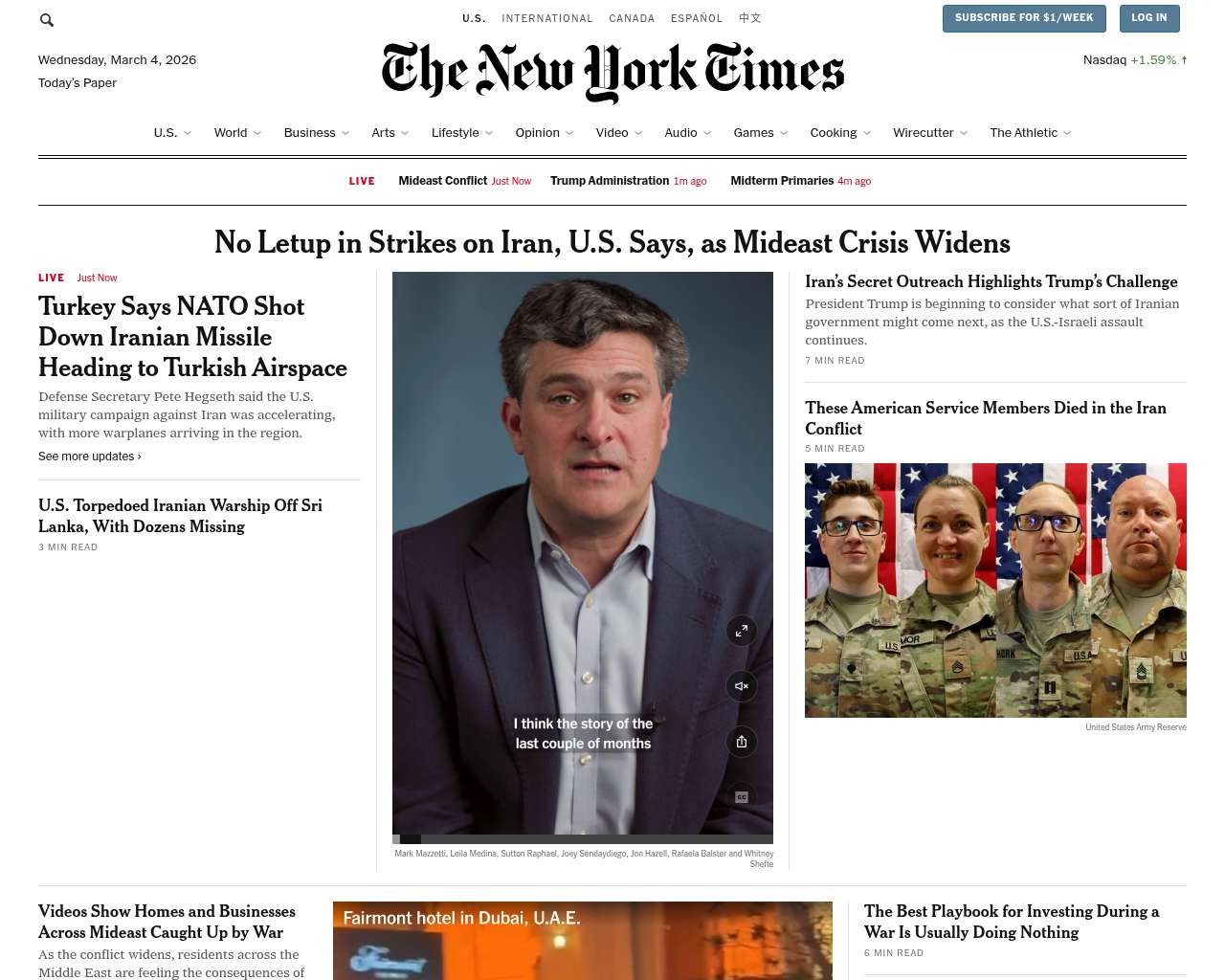Image resolution: width=1225 pixels, height=980 pixels.
Task: Open the Fairmont hotel Dubai video thumbnail
Action: (583, 941)
